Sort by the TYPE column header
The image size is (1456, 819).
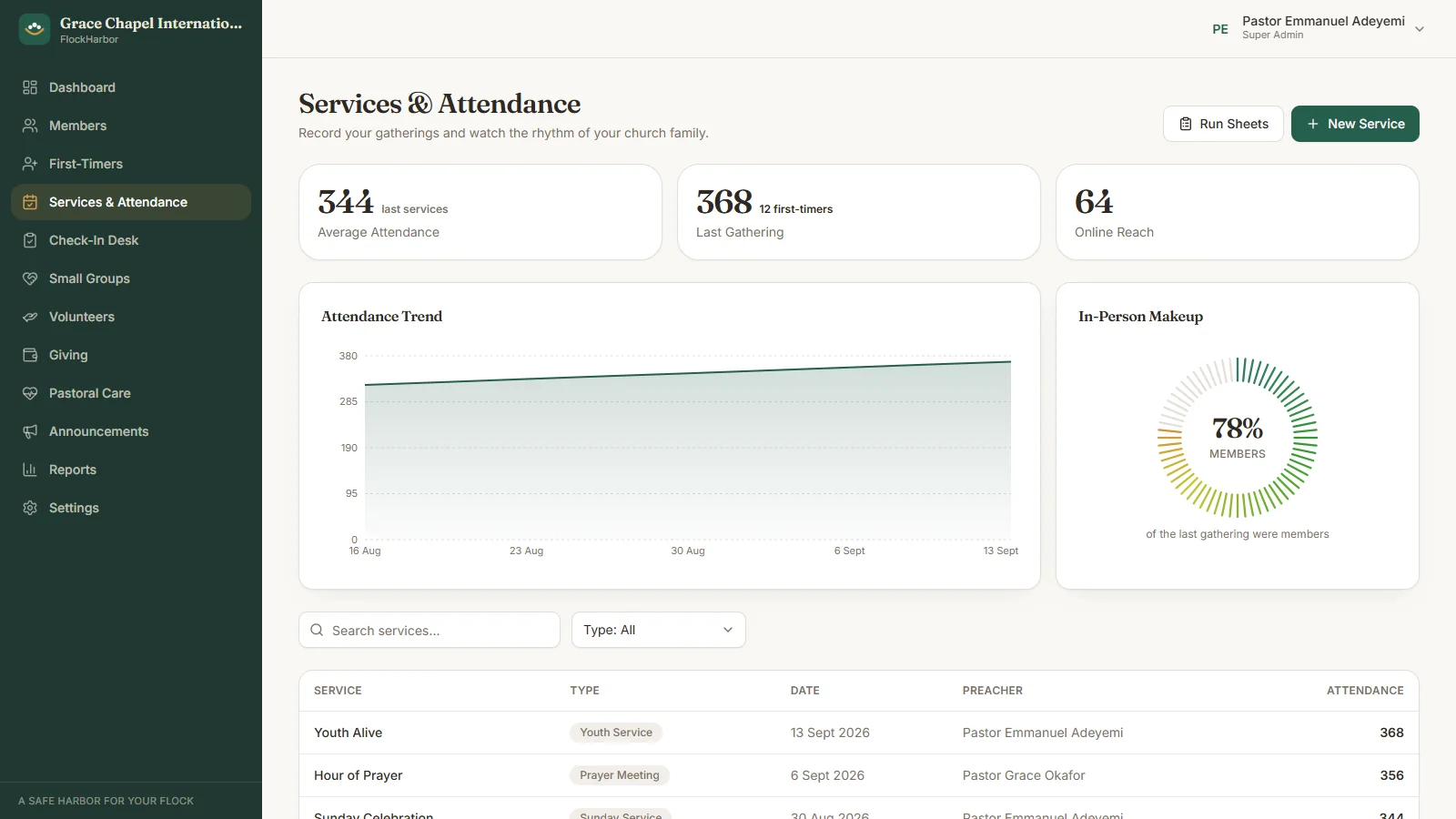tap(584, 691)
